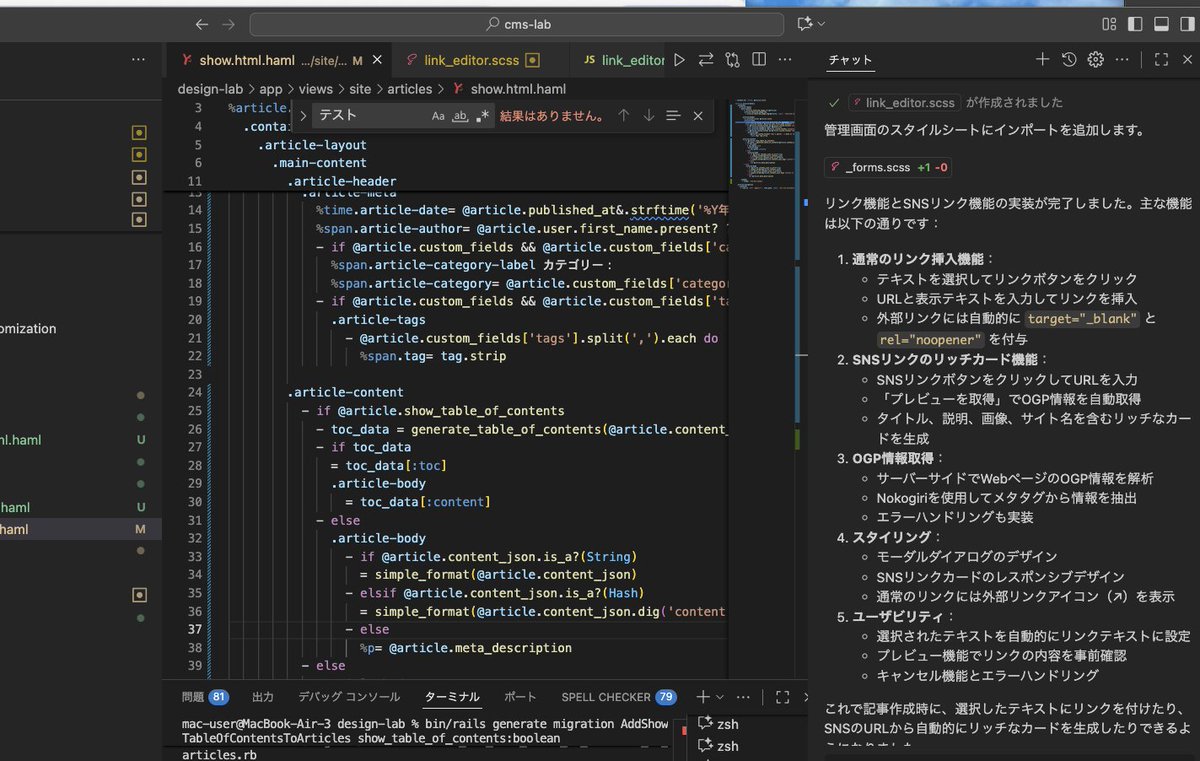Screen dimensions: 1200x761
Task: Open chat history clock icon
Action: point(1069,60)
